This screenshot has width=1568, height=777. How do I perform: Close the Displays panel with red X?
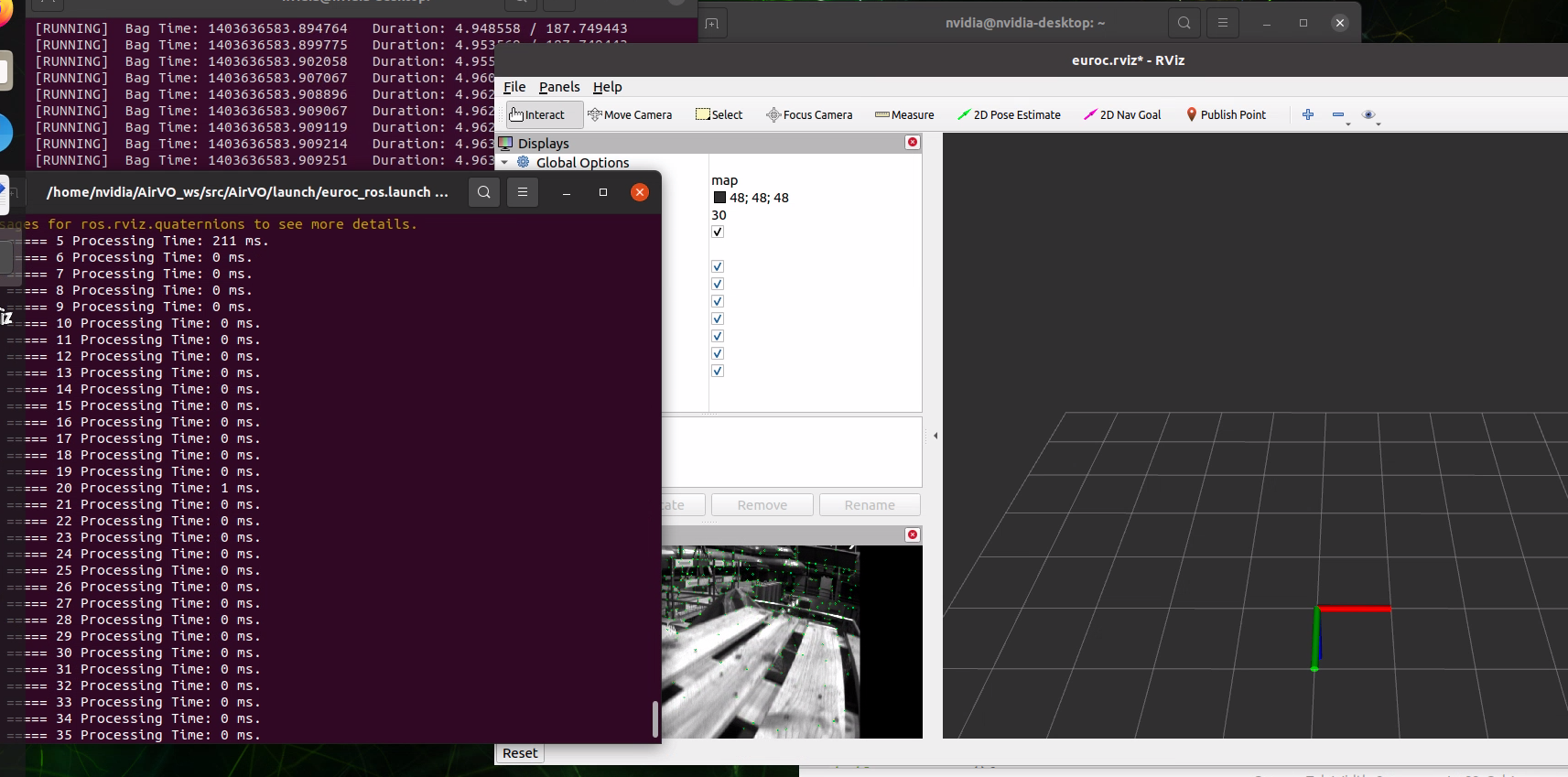tap(913, 142)
